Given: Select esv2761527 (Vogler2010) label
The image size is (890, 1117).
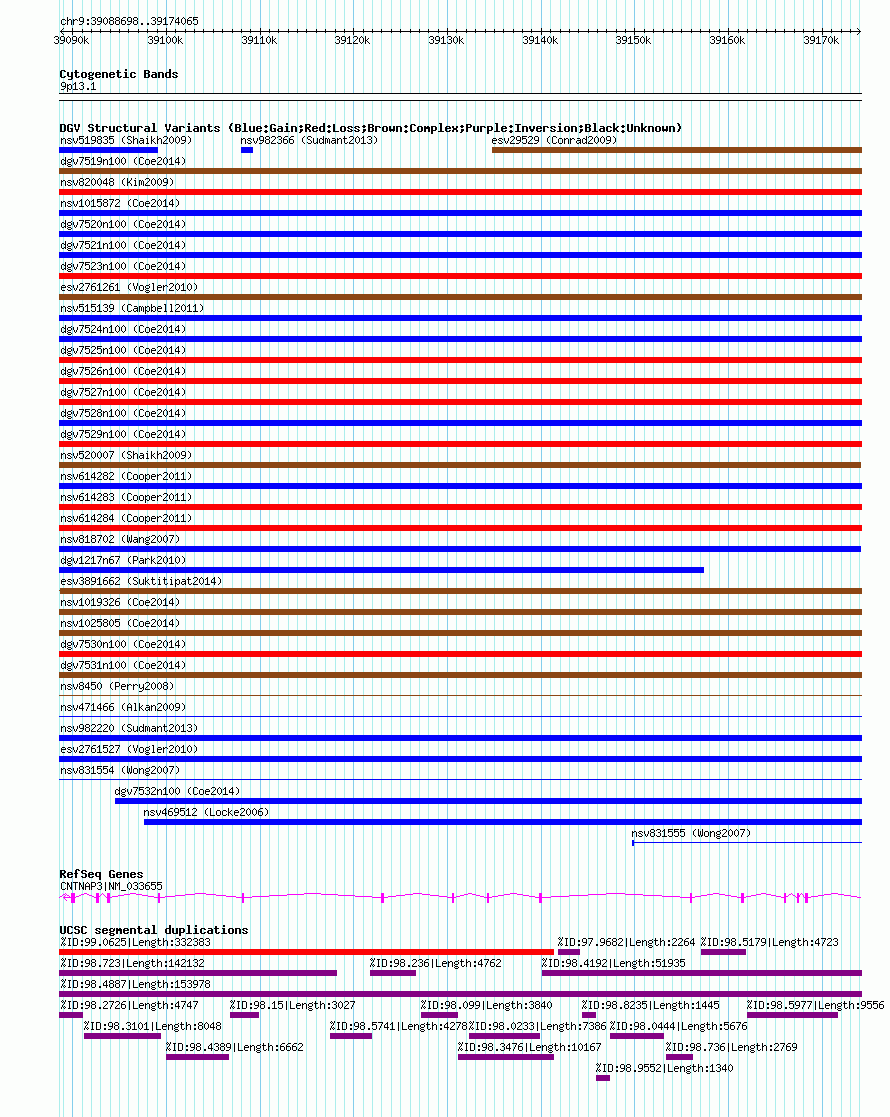Looking at the screenshot, I should [x=129, y=749].
